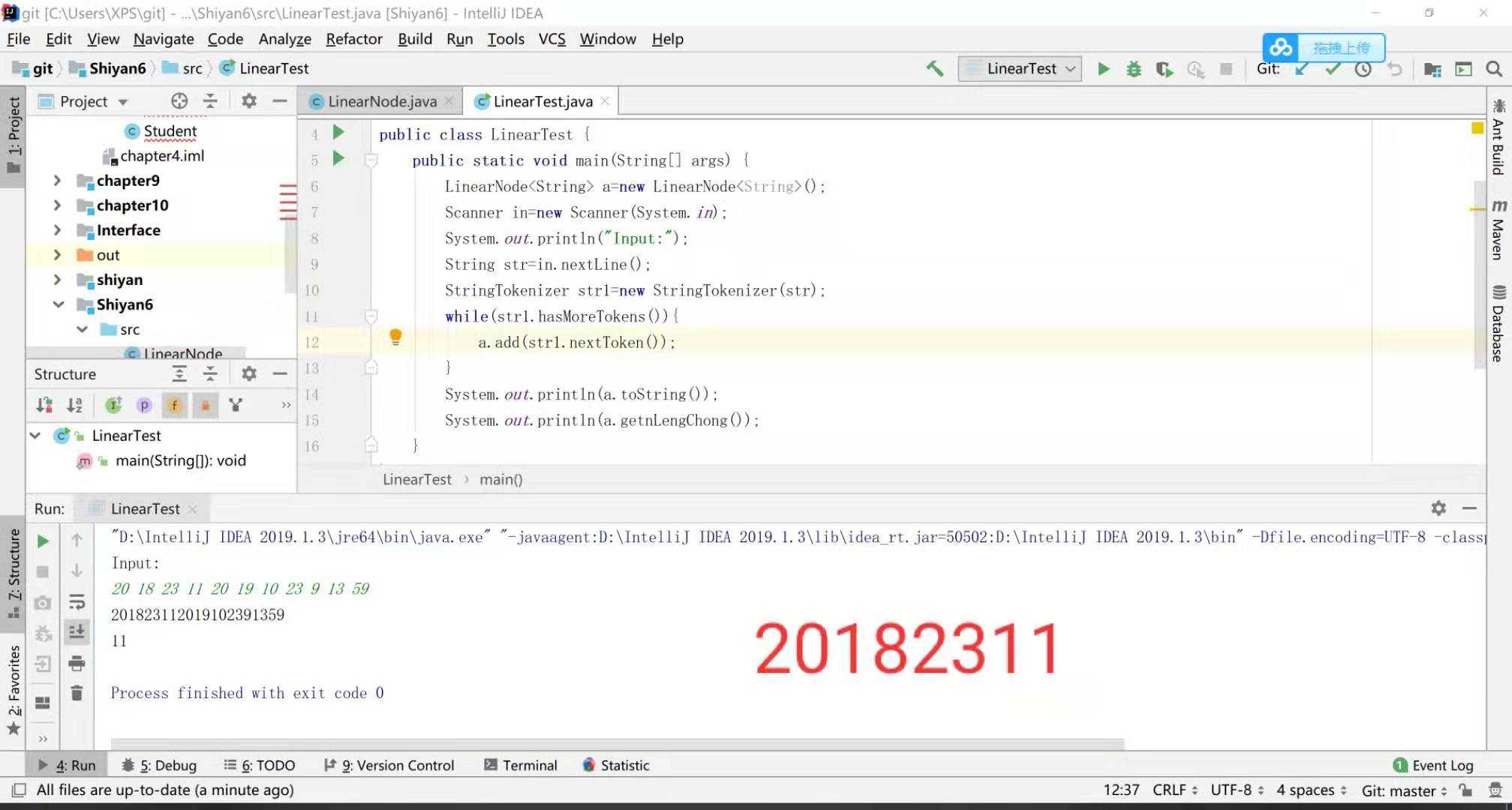The height and width of the screenshot is (810, 1512).
Task: Commit changes with the Git checkmark icon
Action: [1333, 69]
